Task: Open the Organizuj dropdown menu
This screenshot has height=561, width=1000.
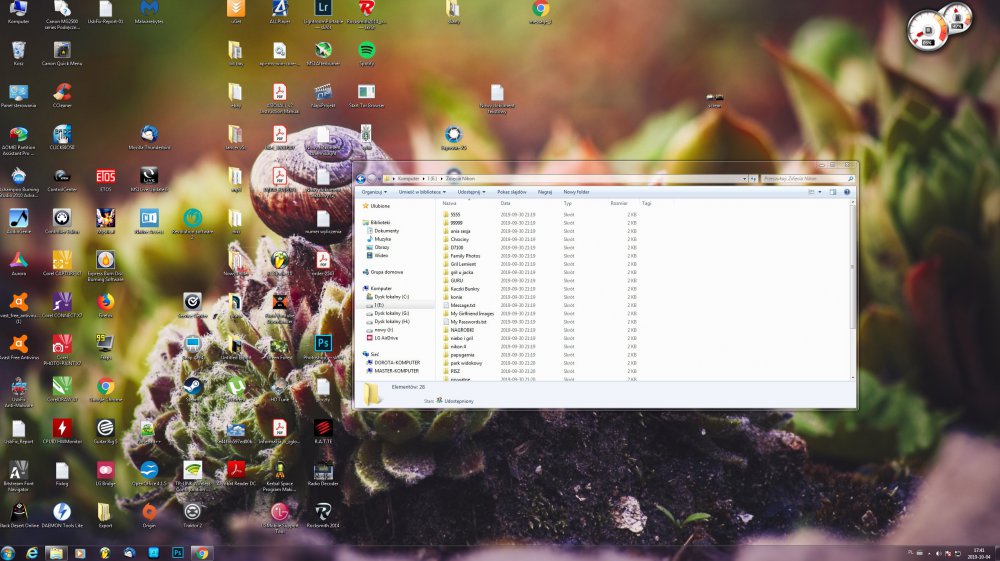Action: coord(374,192)
